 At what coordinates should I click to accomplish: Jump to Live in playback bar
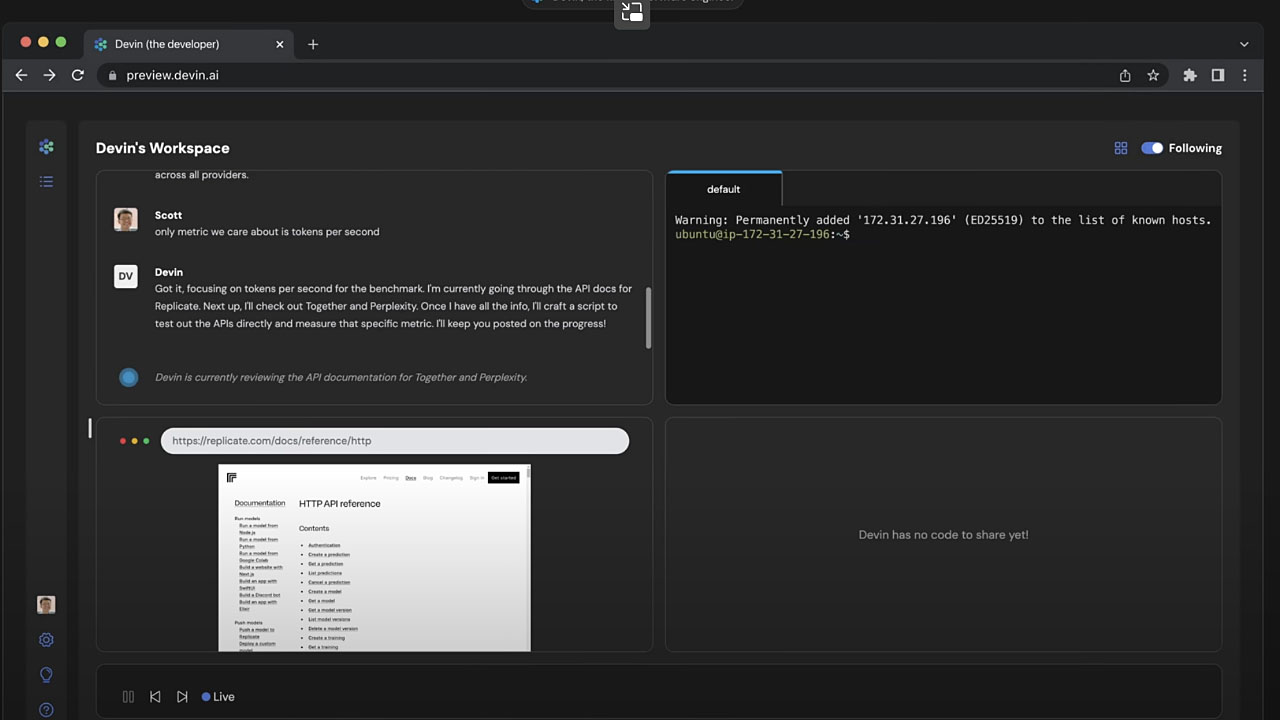click(218, 697)
